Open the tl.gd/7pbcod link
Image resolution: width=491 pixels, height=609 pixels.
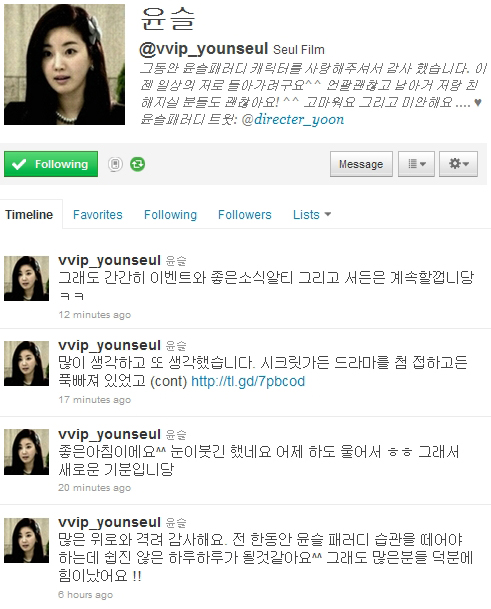[248, 381]
